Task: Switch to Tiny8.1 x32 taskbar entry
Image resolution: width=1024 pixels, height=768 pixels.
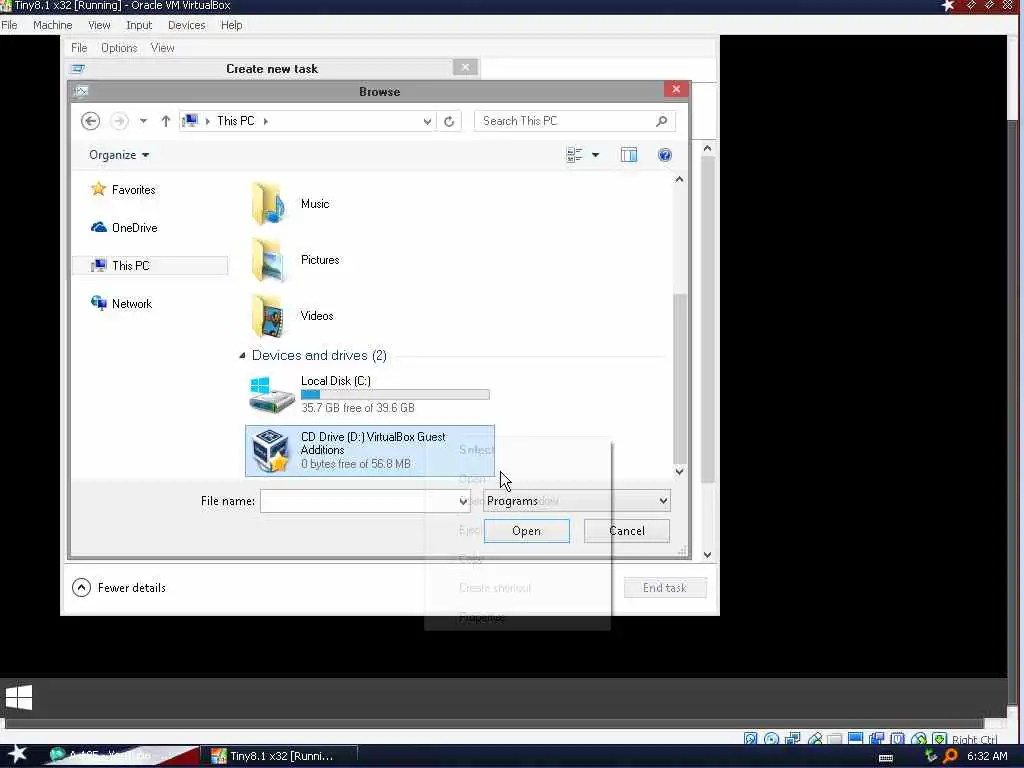Action: click(x=278, y=756)
